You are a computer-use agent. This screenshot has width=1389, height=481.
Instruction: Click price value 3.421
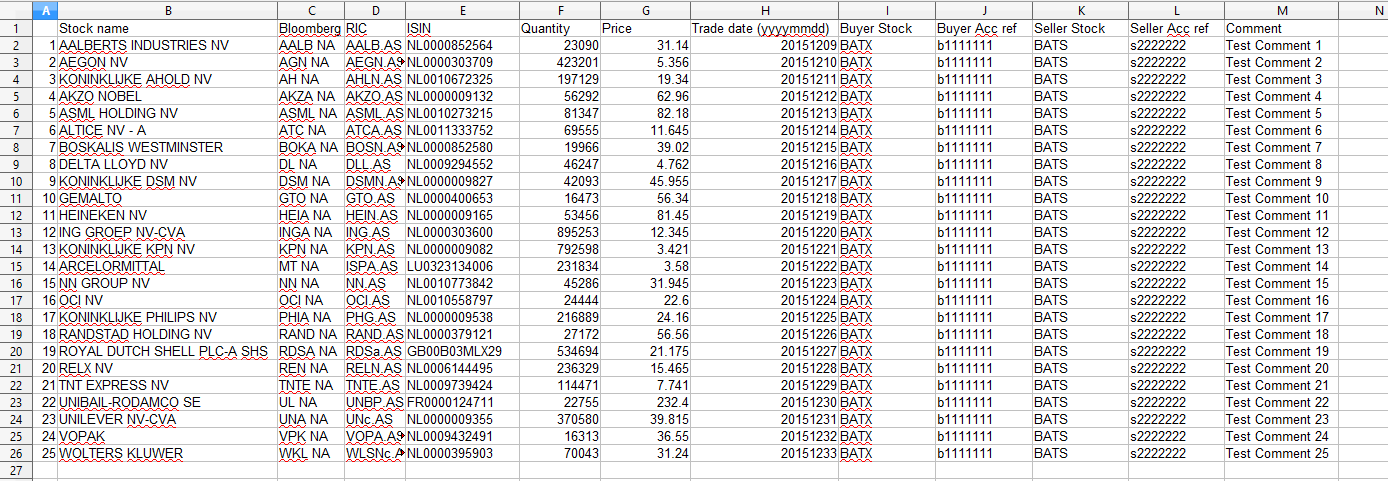click(645, 249)
